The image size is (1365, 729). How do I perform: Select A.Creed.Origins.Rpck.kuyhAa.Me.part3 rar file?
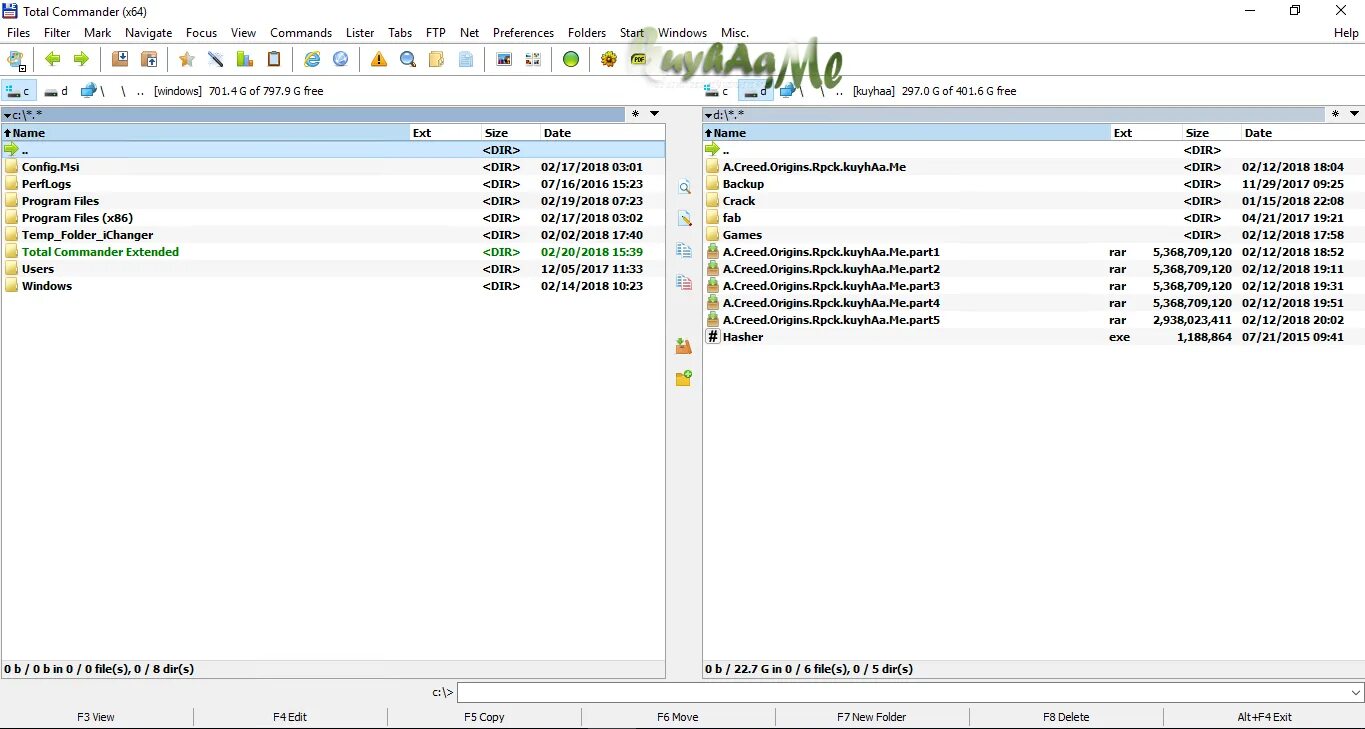coord(1034,286)
